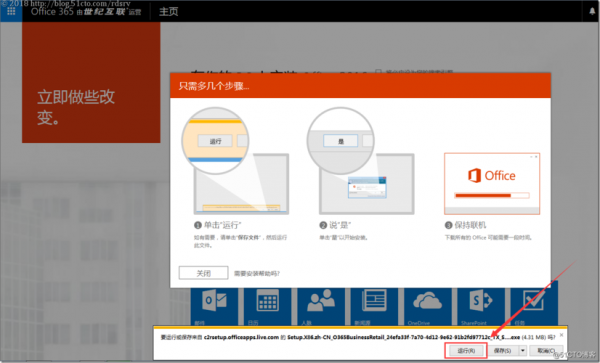Click the Office install progress illustration
Viewport: 600px width, 363px height.
coord(492,184)
